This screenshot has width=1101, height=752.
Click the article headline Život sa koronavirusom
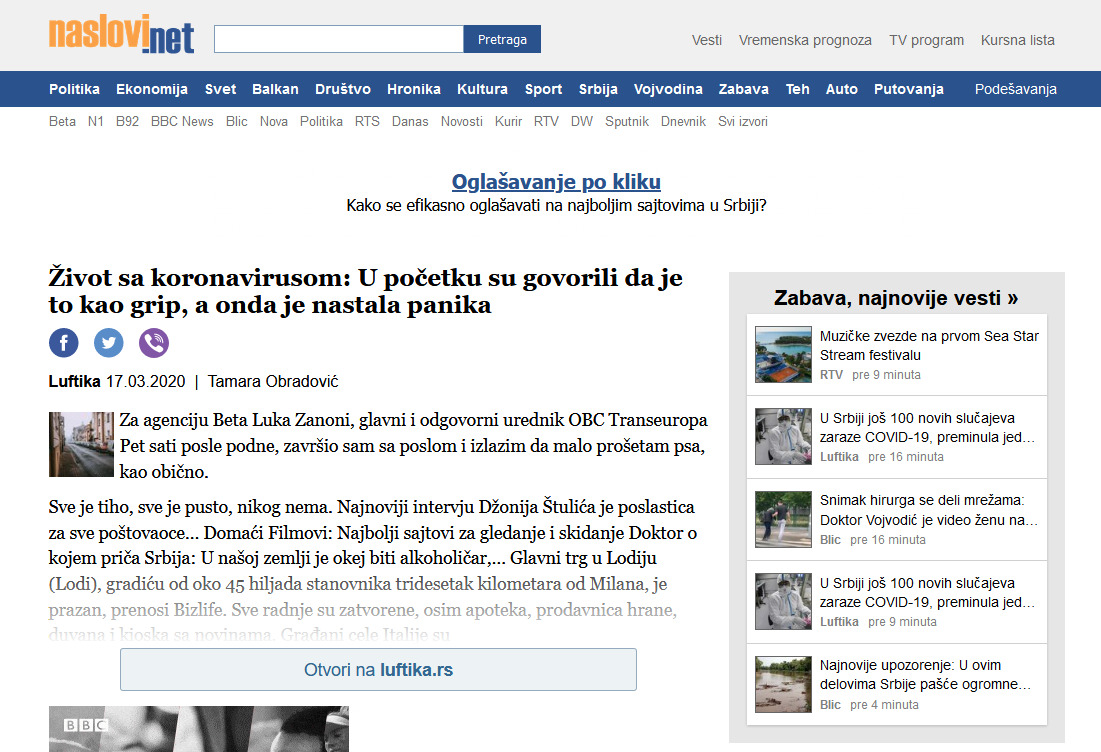pos(365,291)
